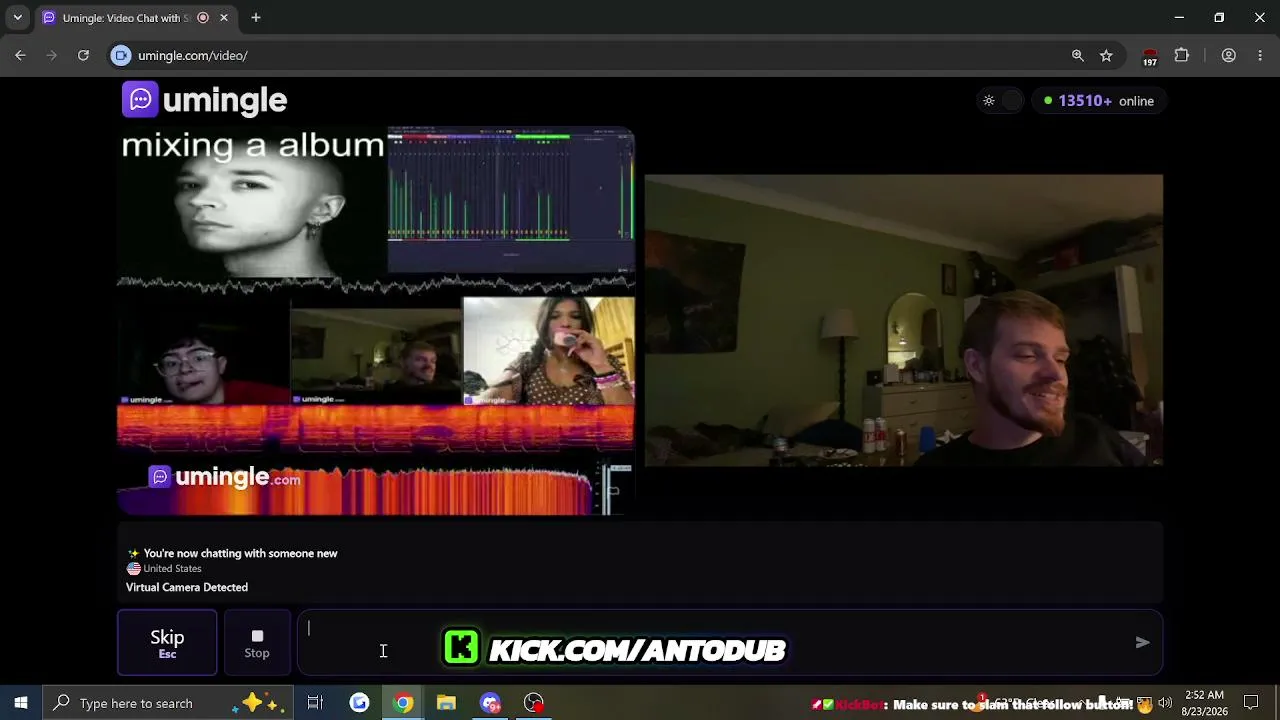The height and width of the screenshot is (720, 1280).
Task: Open Google Chrome from the taskbar
Action: tap(403, 703)
